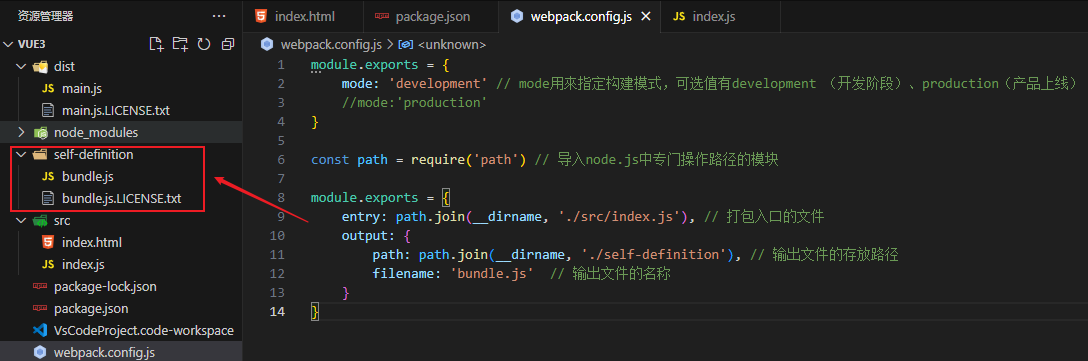Viewport: 1088px width, 361px height.
Task: Collapse the self-definition folder chevron
Action: [21, 155]
